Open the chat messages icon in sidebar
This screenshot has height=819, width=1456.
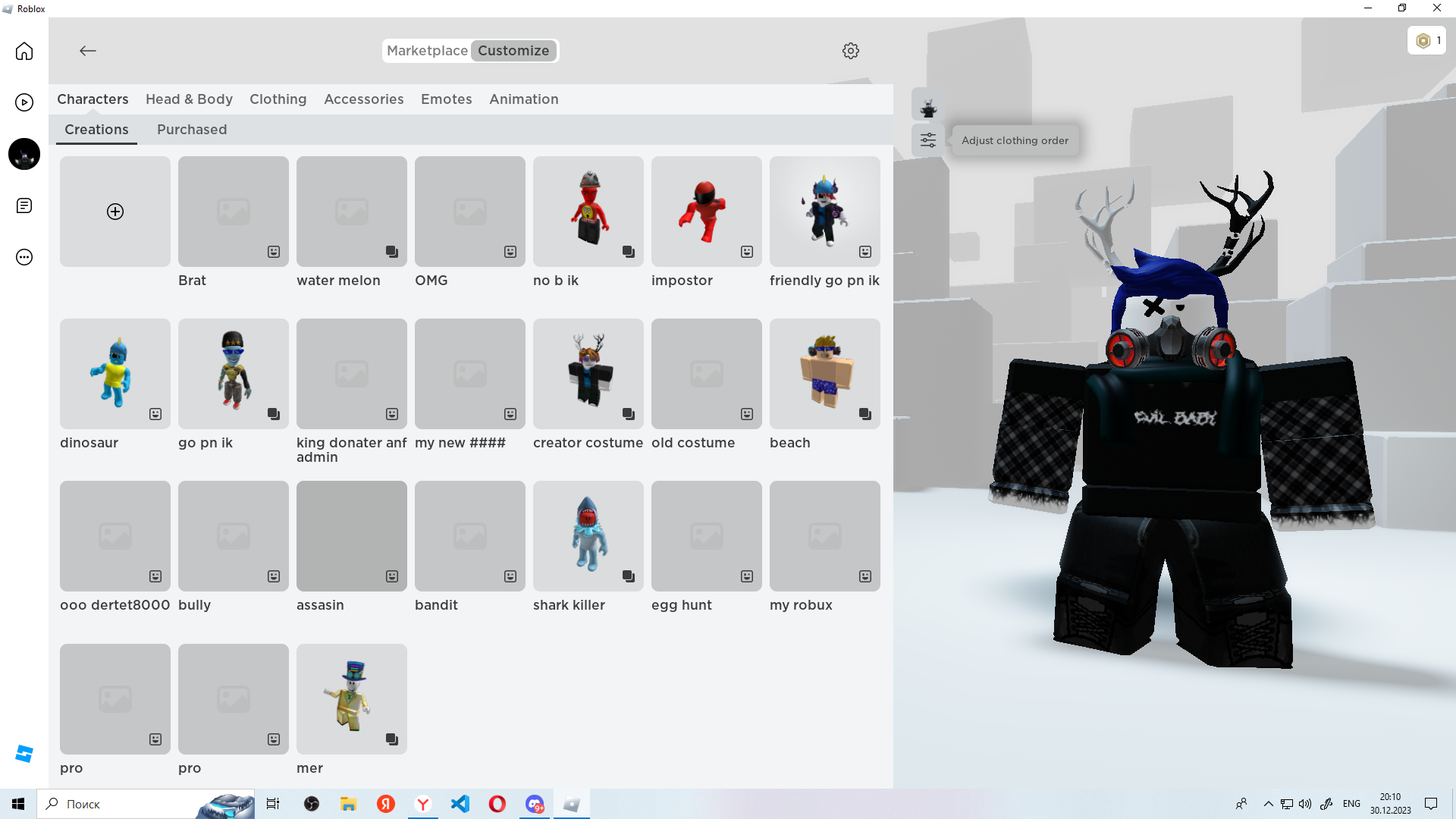pos(24,206)
